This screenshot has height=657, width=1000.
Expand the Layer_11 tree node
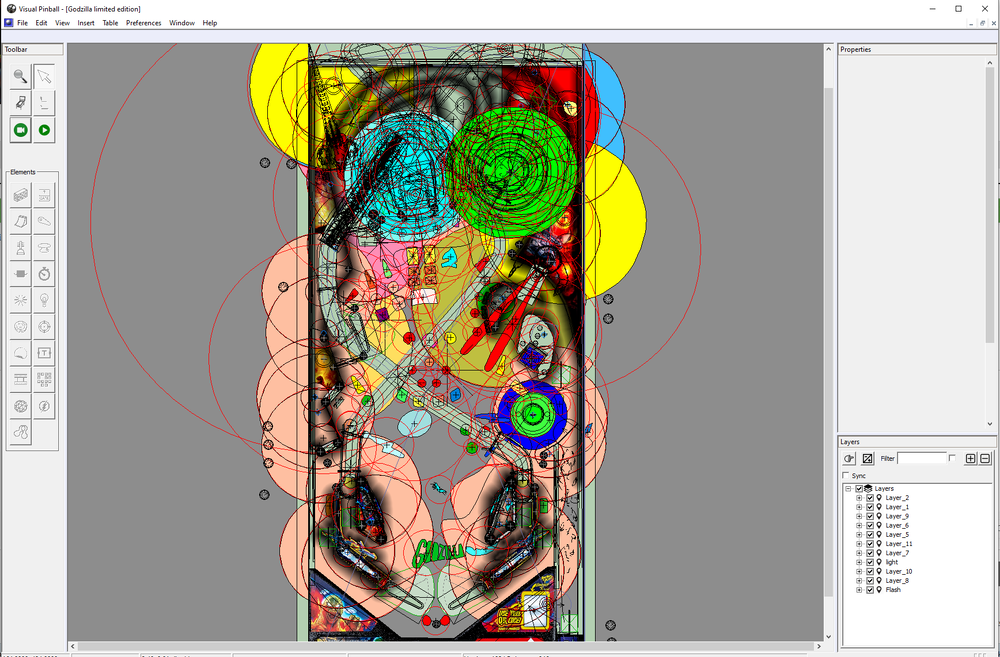[859, 544]
